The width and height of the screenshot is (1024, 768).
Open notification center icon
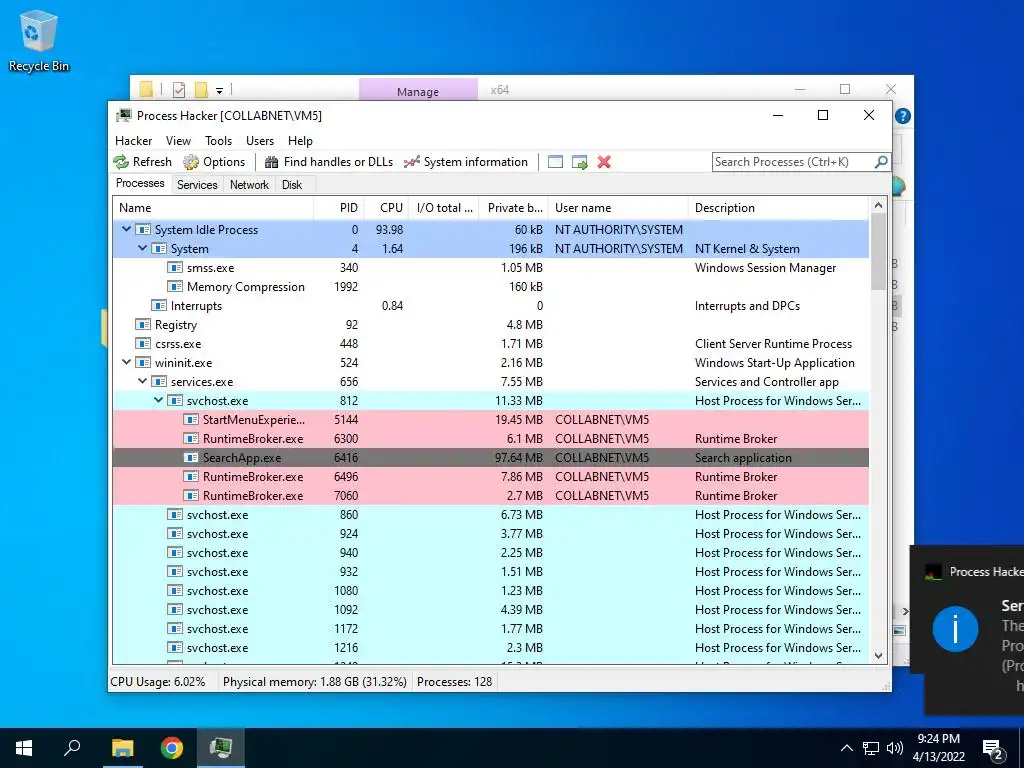(x=993, y=749)
